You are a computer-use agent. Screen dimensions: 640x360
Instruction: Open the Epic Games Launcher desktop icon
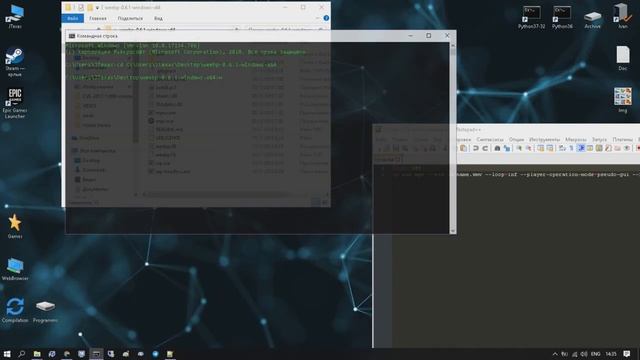pos(15,103)
